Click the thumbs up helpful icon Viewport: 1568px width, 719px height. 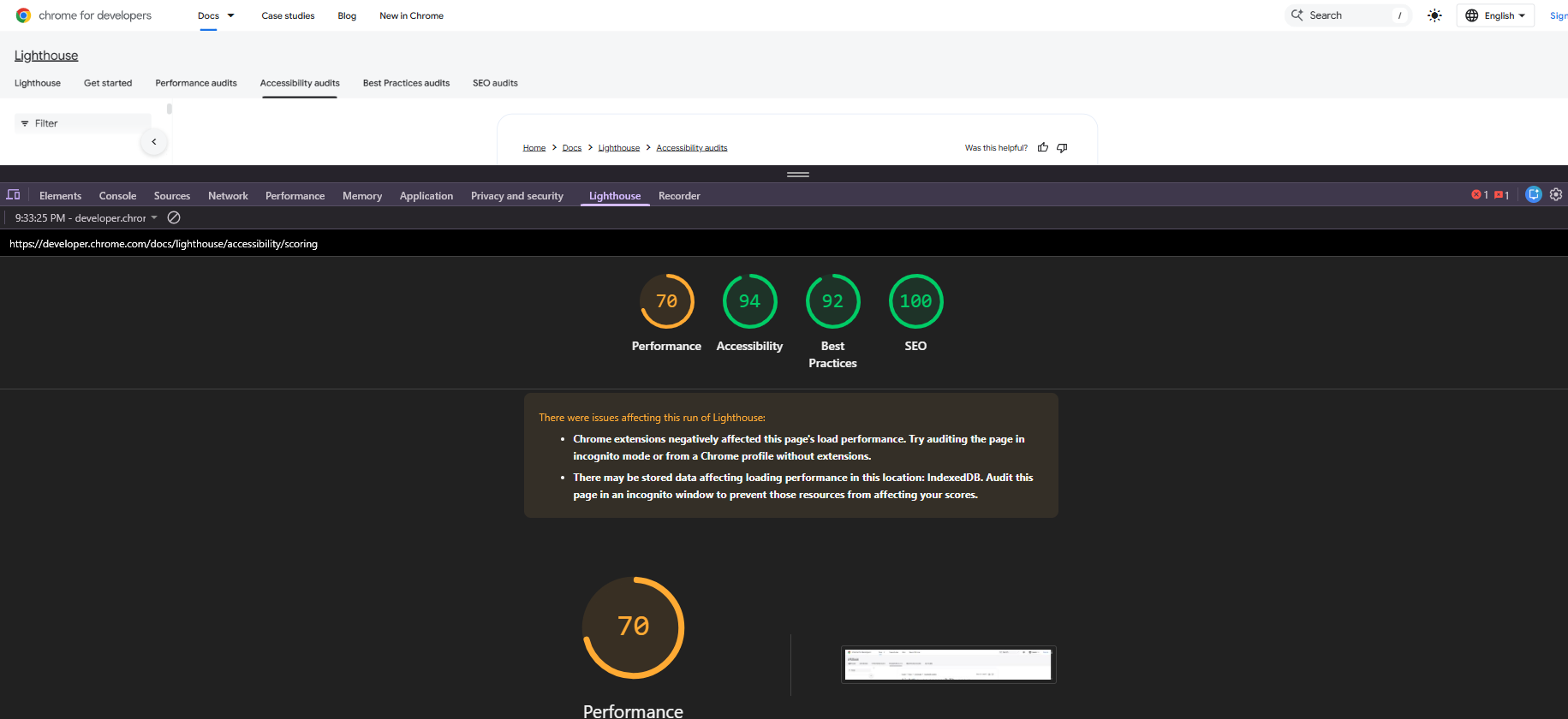click(x=1042, y=147)
